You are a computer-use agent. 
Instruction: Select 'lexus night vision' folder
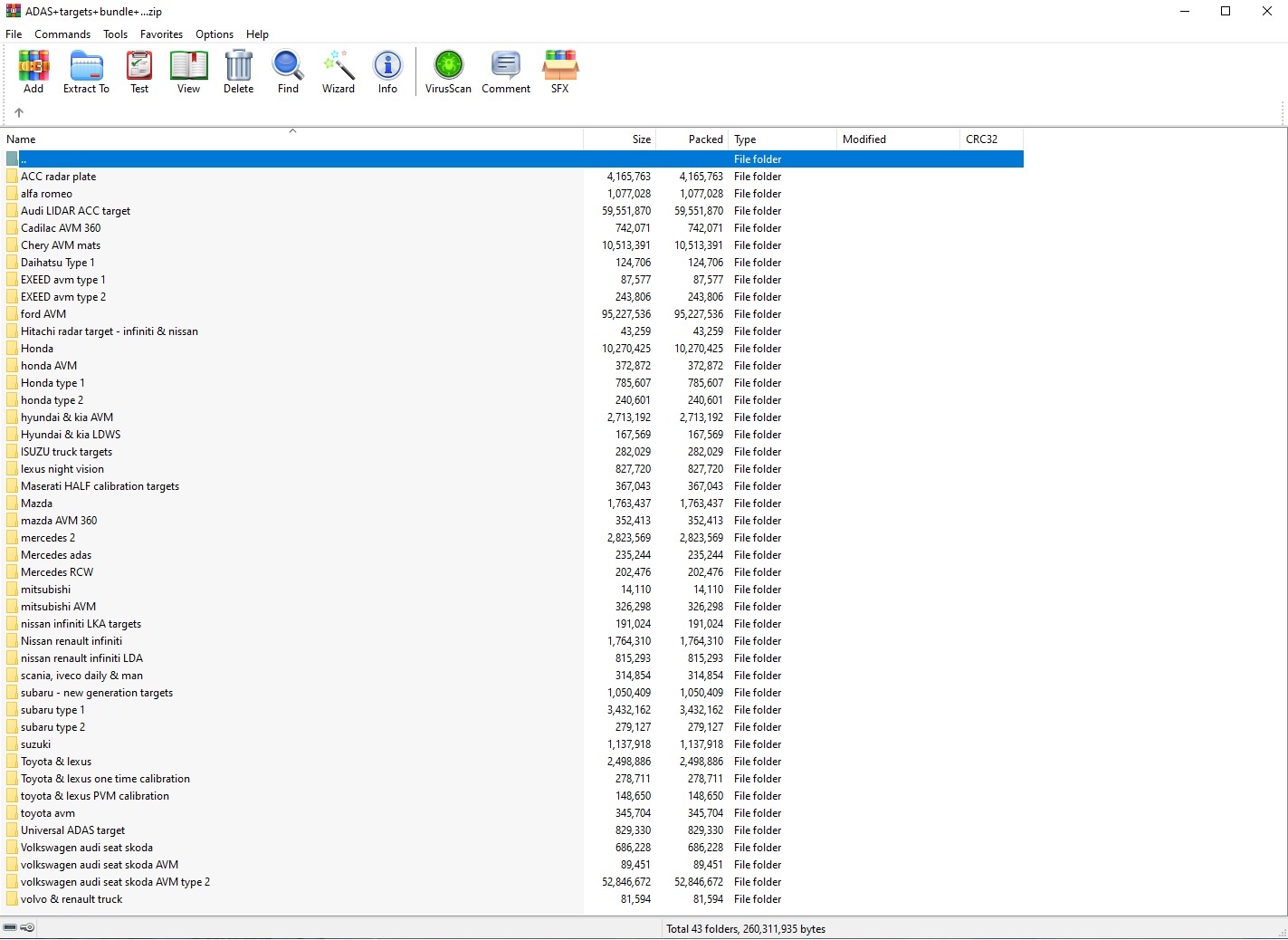(62, 469)
